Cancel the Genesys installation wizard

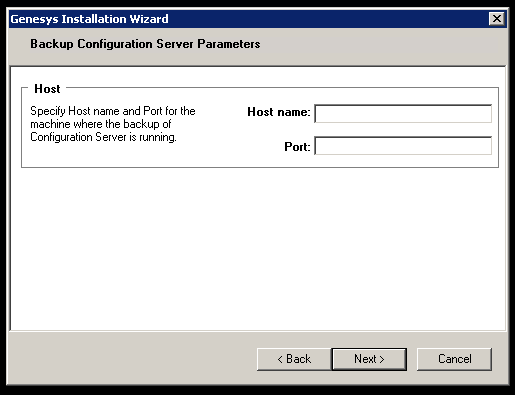tap(454, 359)
